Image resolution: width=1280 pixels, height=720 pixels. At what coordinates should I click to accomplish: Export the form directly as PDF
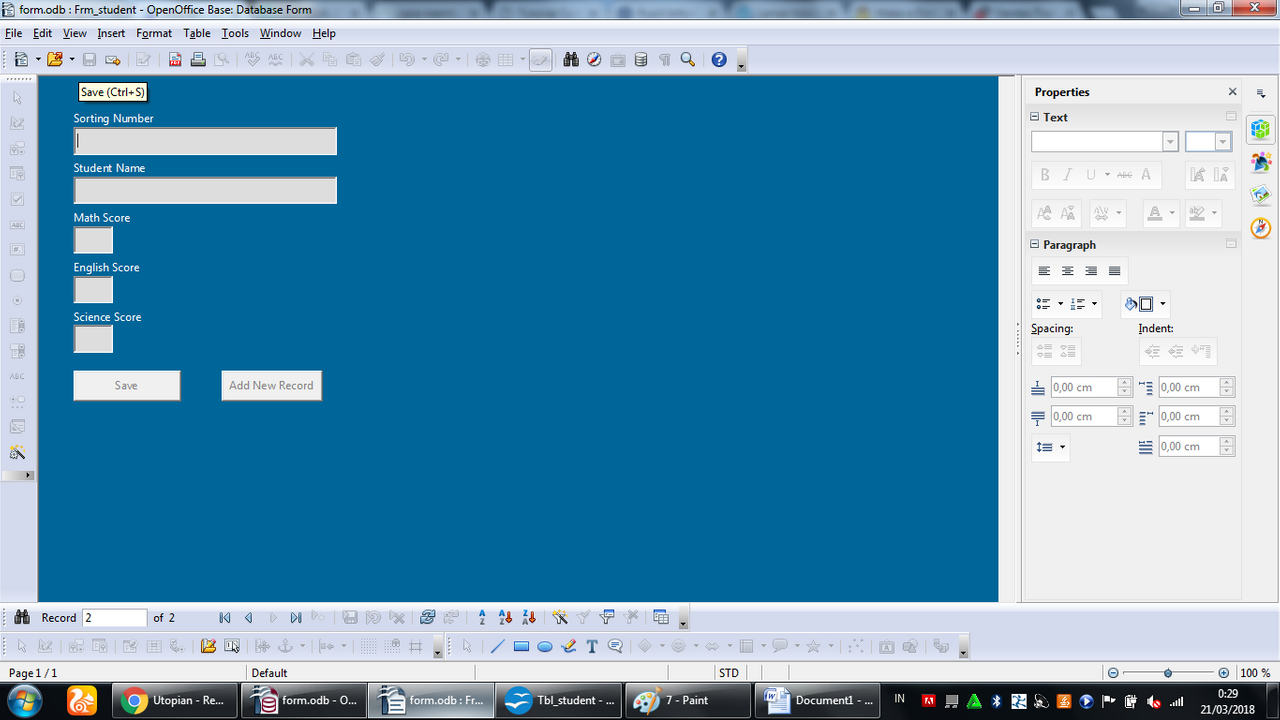tap(174, 59)
